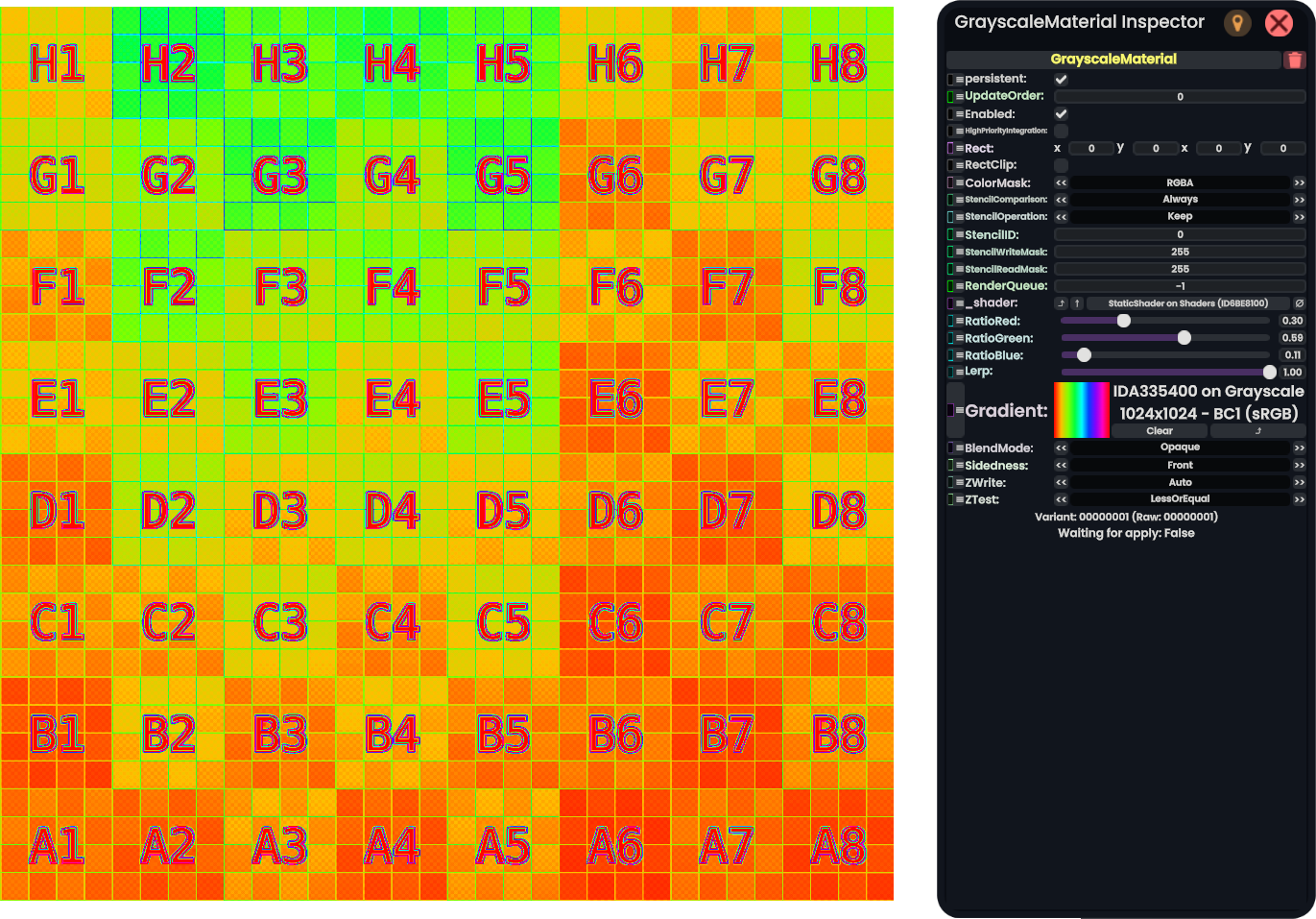Click the orange pin icon in inspector header

(x=1237, y=23)
